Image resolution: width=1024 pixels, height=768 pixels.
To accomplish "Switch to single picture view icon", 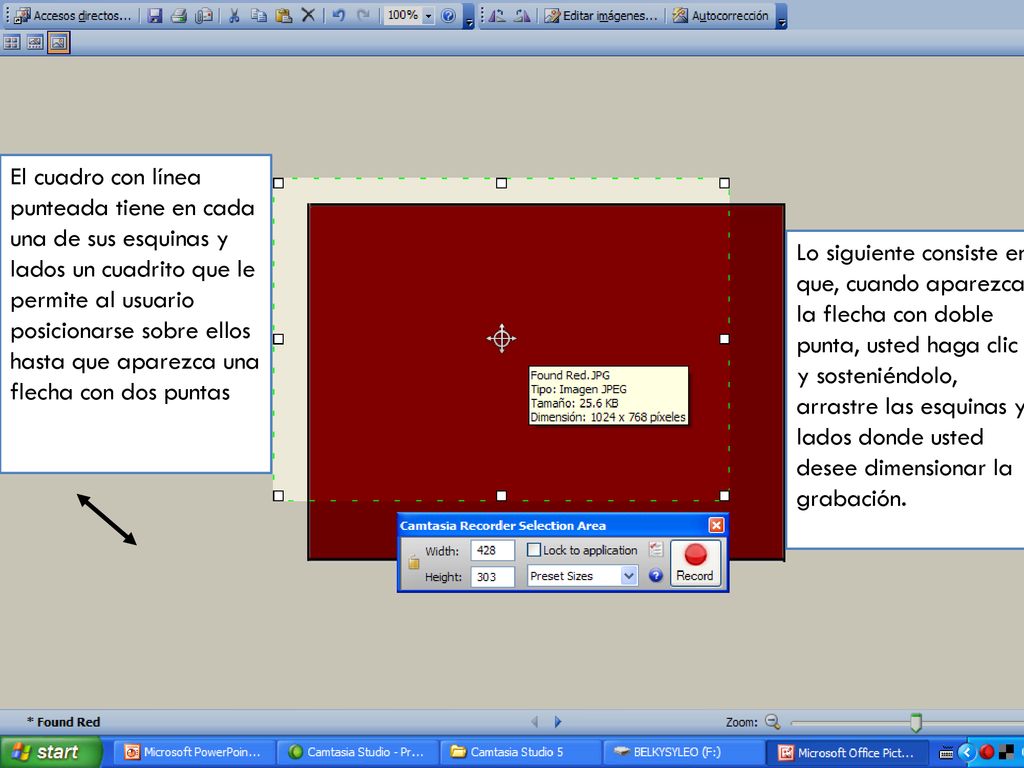I will [x=58, y=43].
